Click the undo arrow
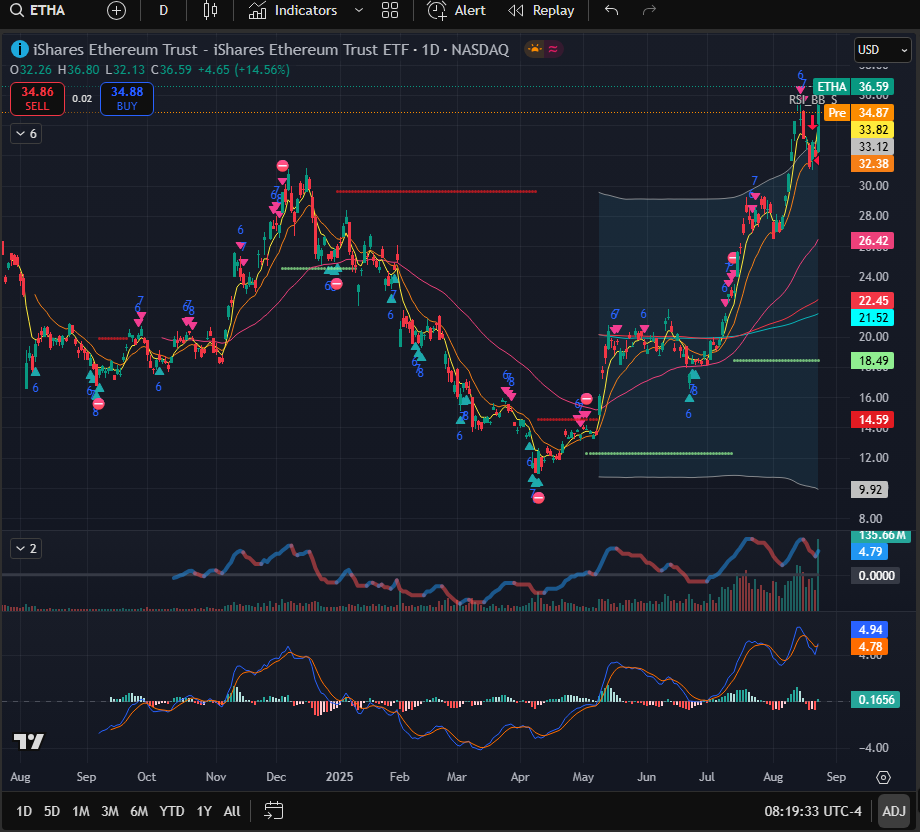 [612, 11]
